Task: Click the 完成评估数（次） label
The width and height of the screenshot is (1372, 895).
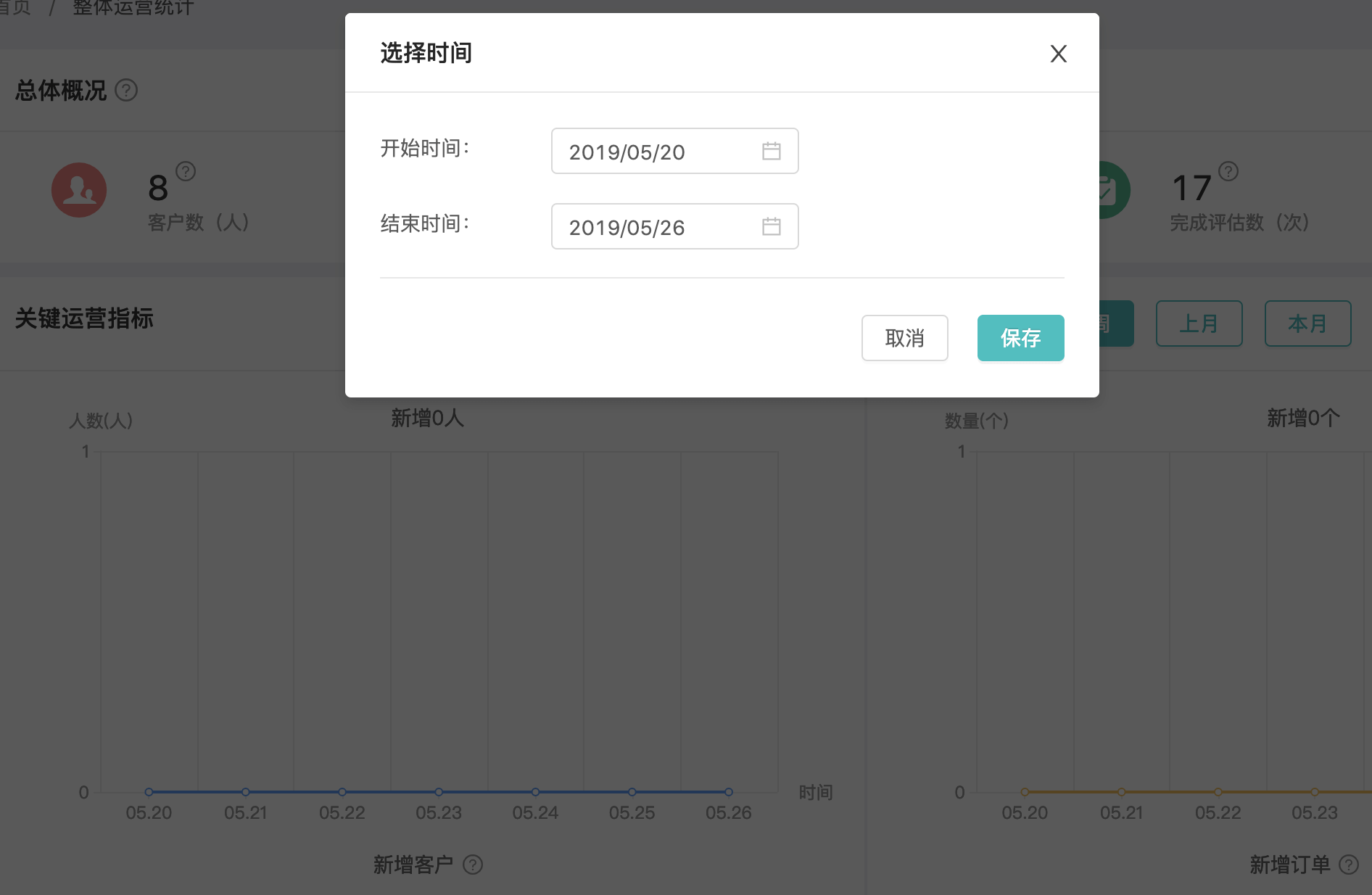Action: coord(1240,222)
